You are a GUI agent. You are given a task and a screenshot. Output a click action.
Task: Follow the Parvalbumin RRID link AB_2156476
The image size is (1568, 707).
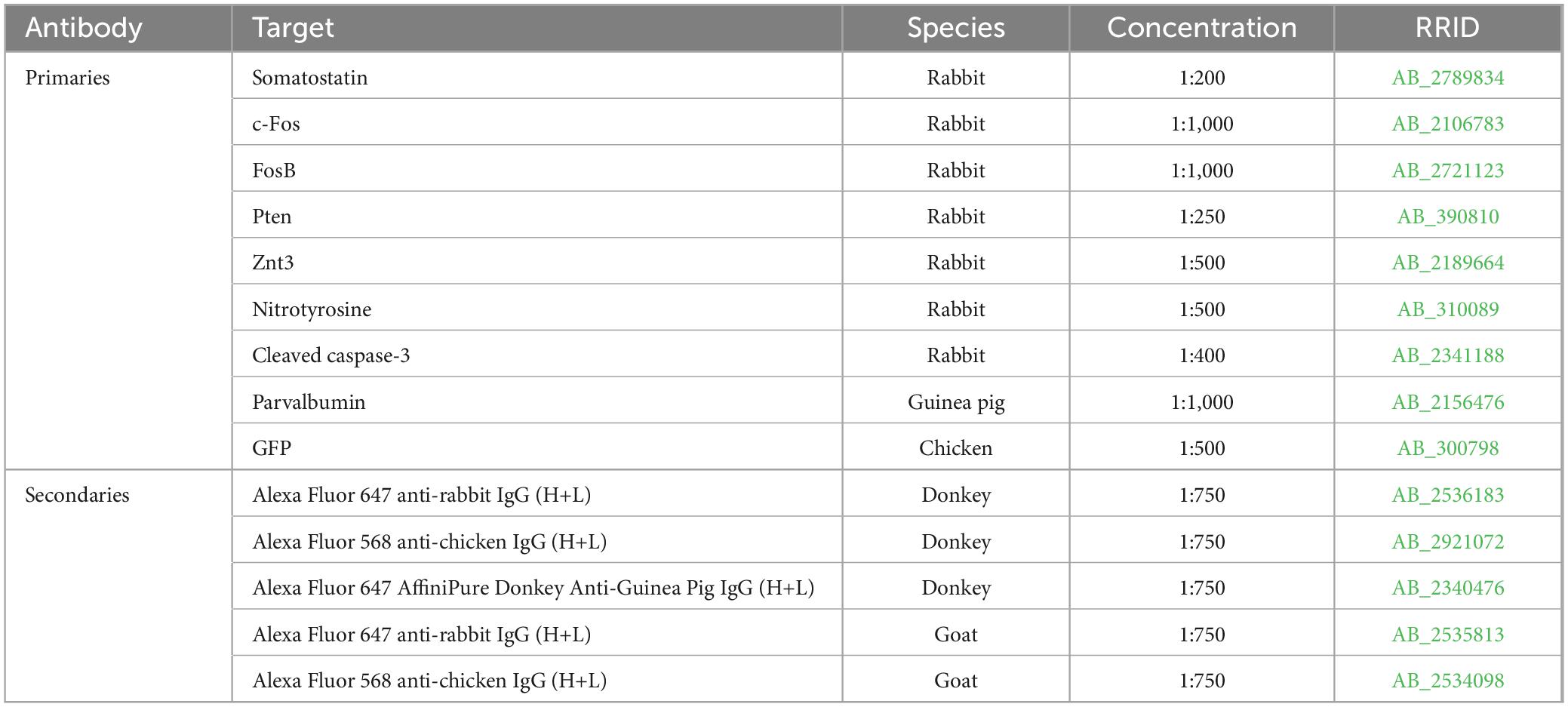[1447, 402]
